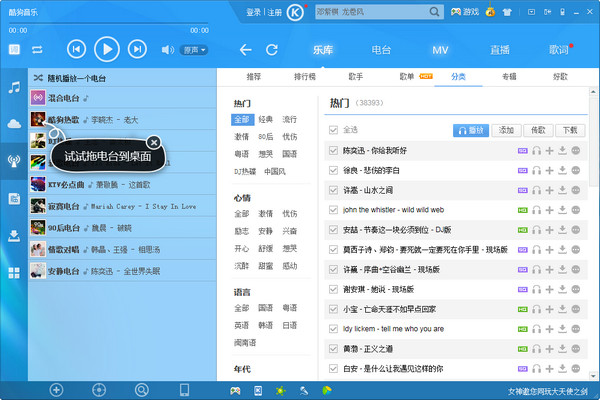600x400 pixels.
Task: Close the 试试拖电台到桌面 tooltip
Action: (x=153, y=142)
